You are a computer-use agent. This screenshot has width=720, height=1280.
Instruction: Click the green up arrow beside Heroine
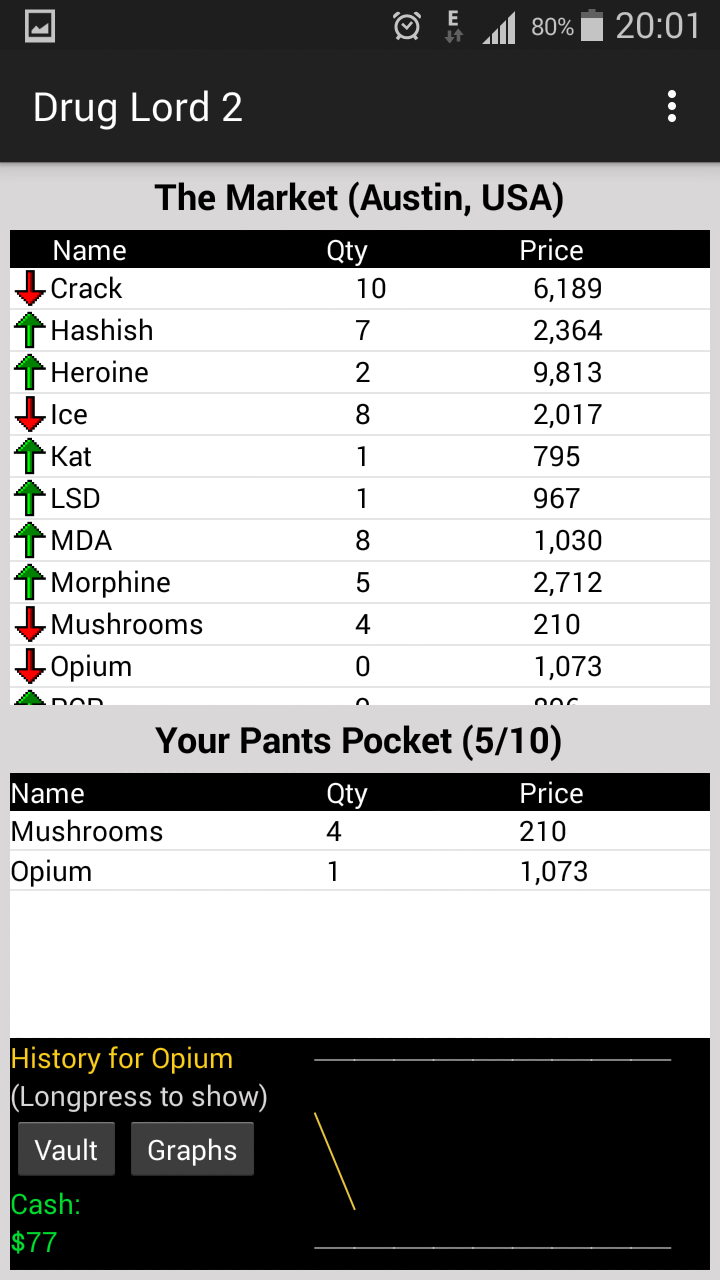(x=30, y=372)
